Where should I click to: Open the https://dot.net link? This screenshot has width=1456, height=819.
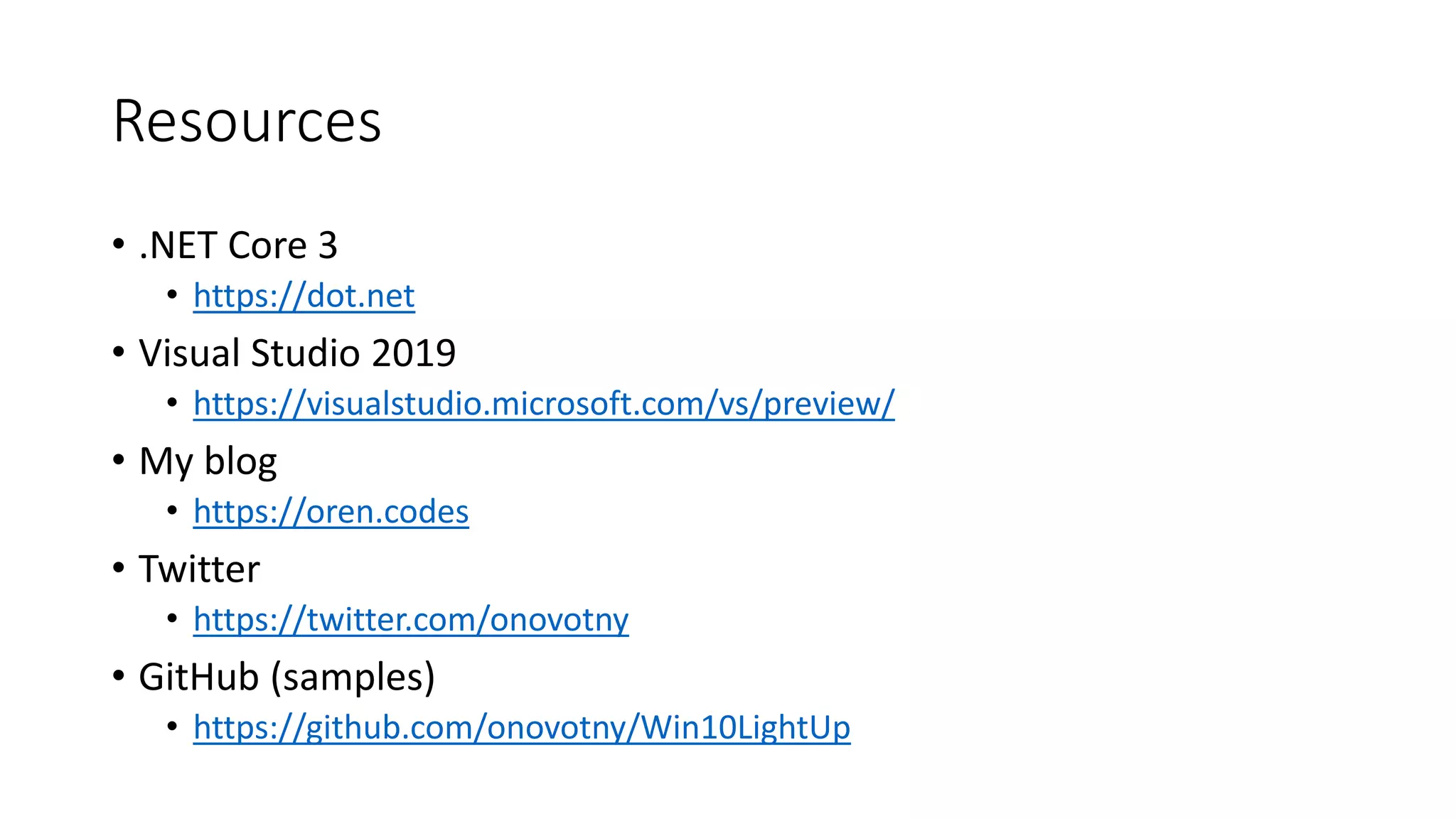pos(304,296)
